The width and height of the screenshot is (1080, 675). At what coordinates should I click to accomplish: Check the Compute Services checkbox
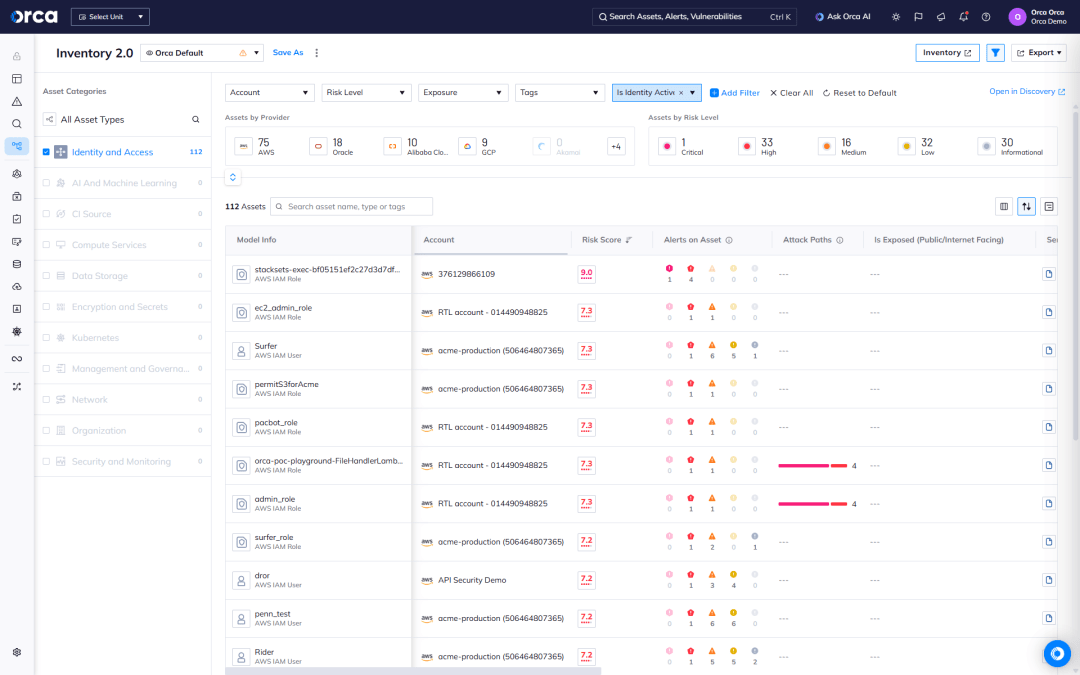[46, 245]
